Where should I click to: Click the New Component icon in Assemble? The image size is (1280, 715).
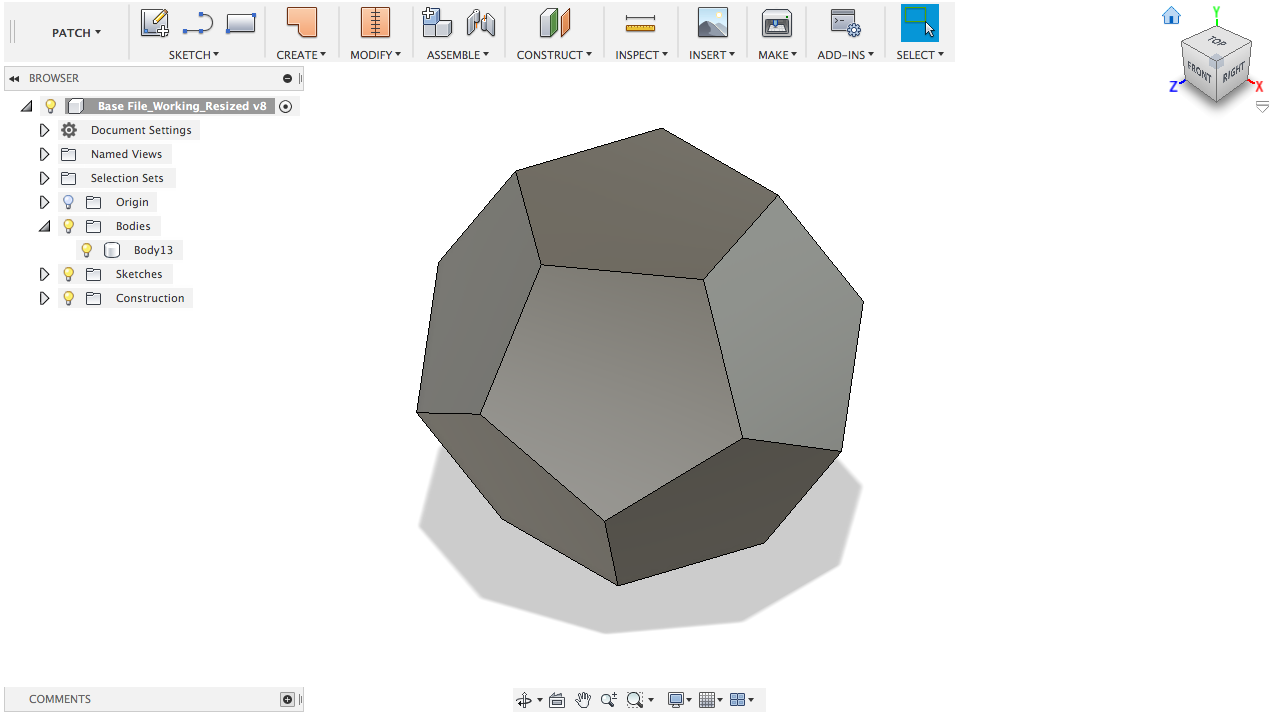coord(437,23)
